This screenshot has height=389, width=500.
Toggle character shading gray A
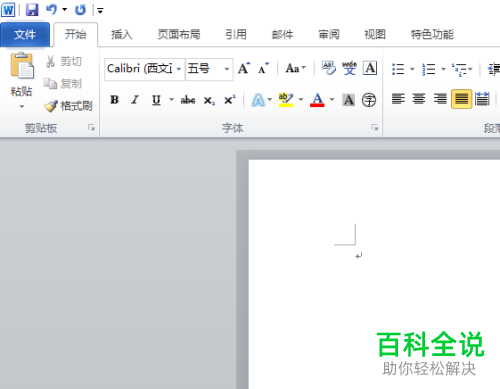[x=349, y=100]
